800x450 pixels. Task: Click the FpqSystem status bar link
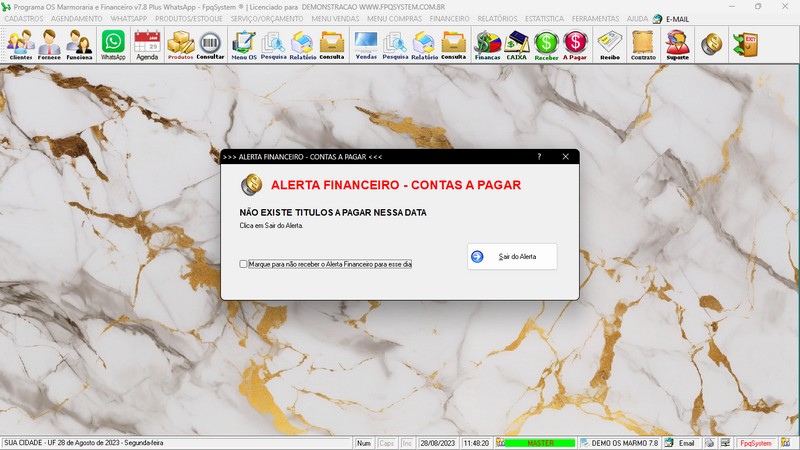pyautogui.click(x=756, y=443)
